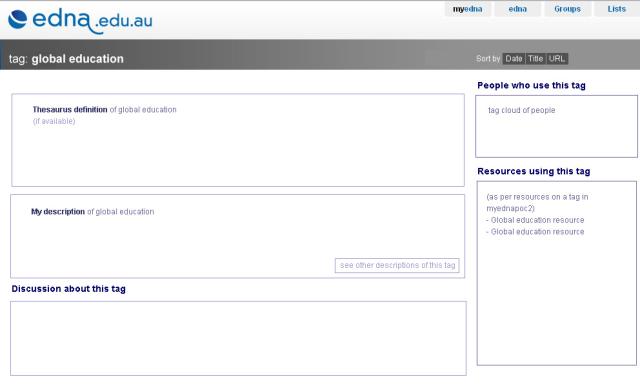The width and height of the screenshot is (640, 390).
Task: Click the My description box
Action: click(x=238, y=236)
